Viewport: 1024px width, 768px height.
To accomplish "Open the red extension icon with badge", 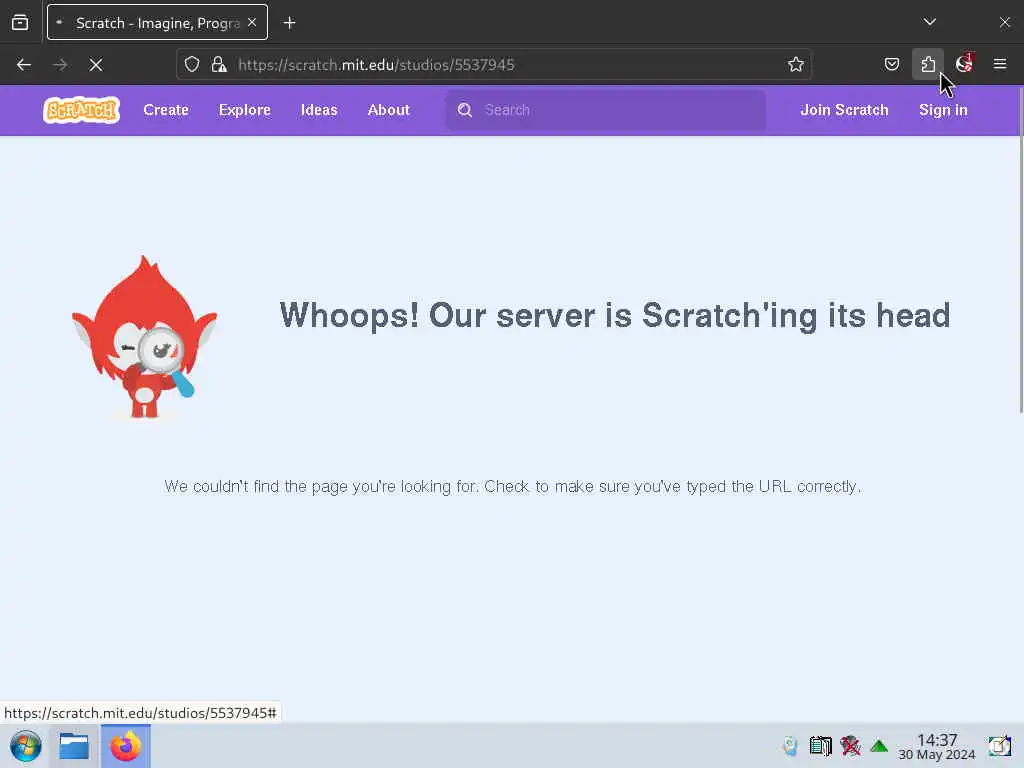I will tap(964, 63).
